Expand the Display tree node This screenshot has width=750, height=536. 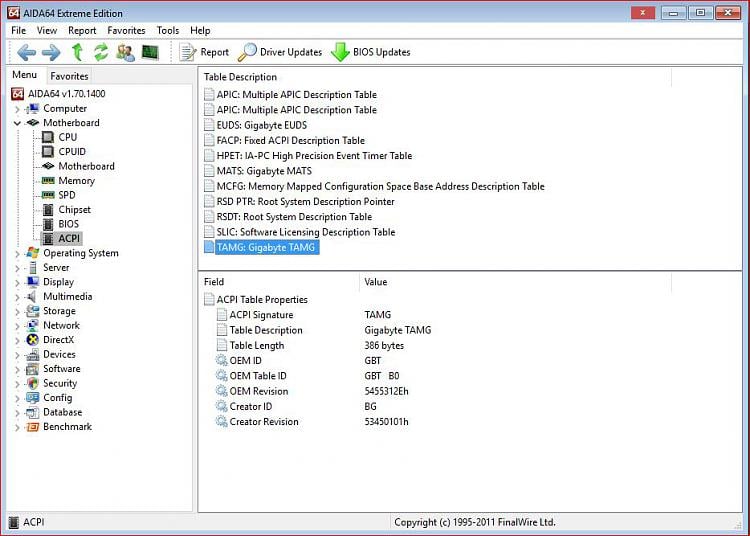(17, 283)
